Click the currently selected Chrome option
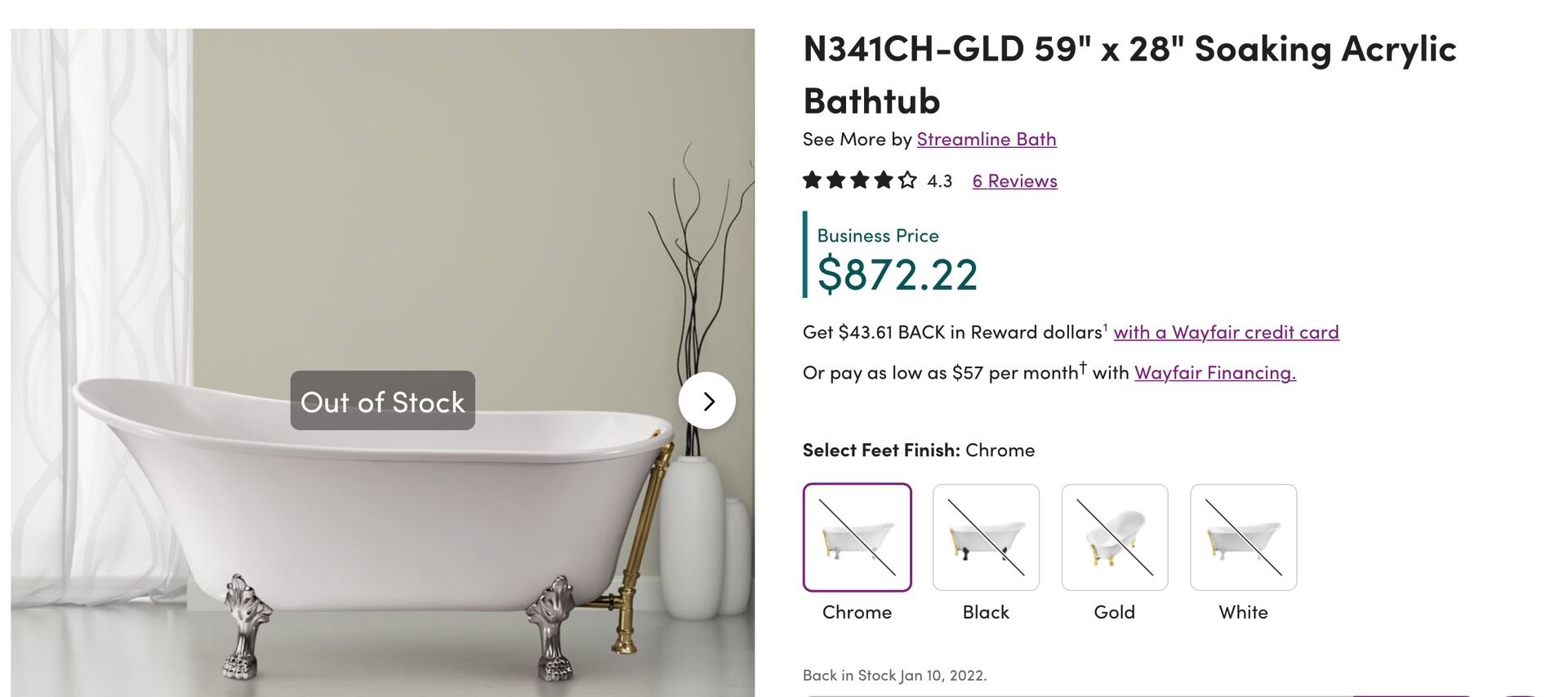The height and width of the screenshot is (697, 1568). (857, 537)
